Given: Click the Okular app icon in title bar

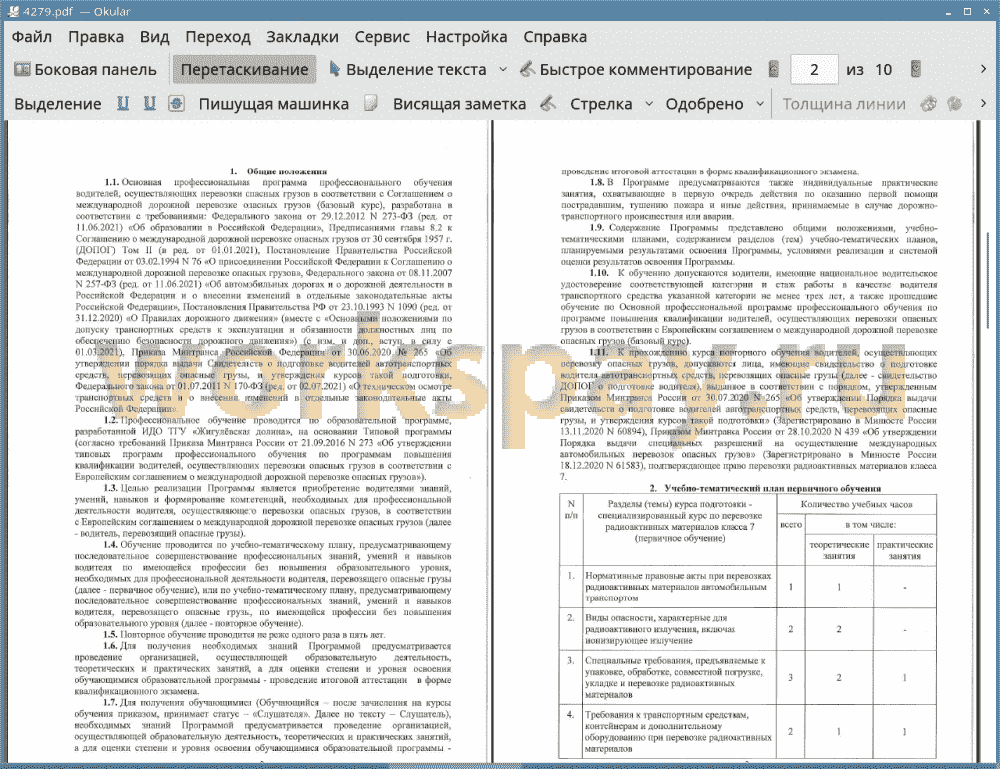Looking at the screenshot, I should [13, 11].
